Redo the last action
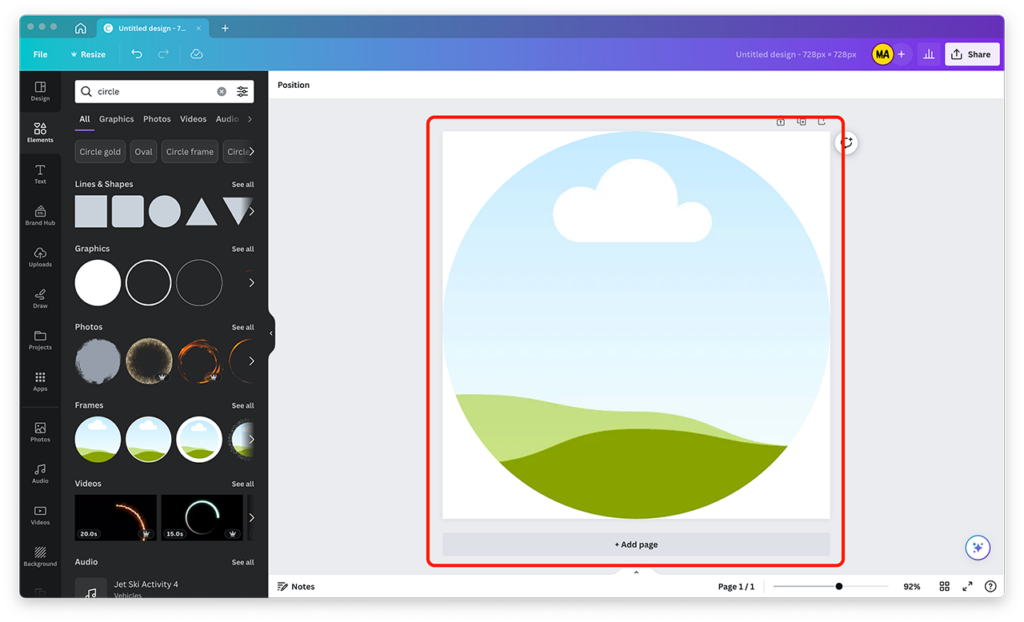 tap(163, 54)
